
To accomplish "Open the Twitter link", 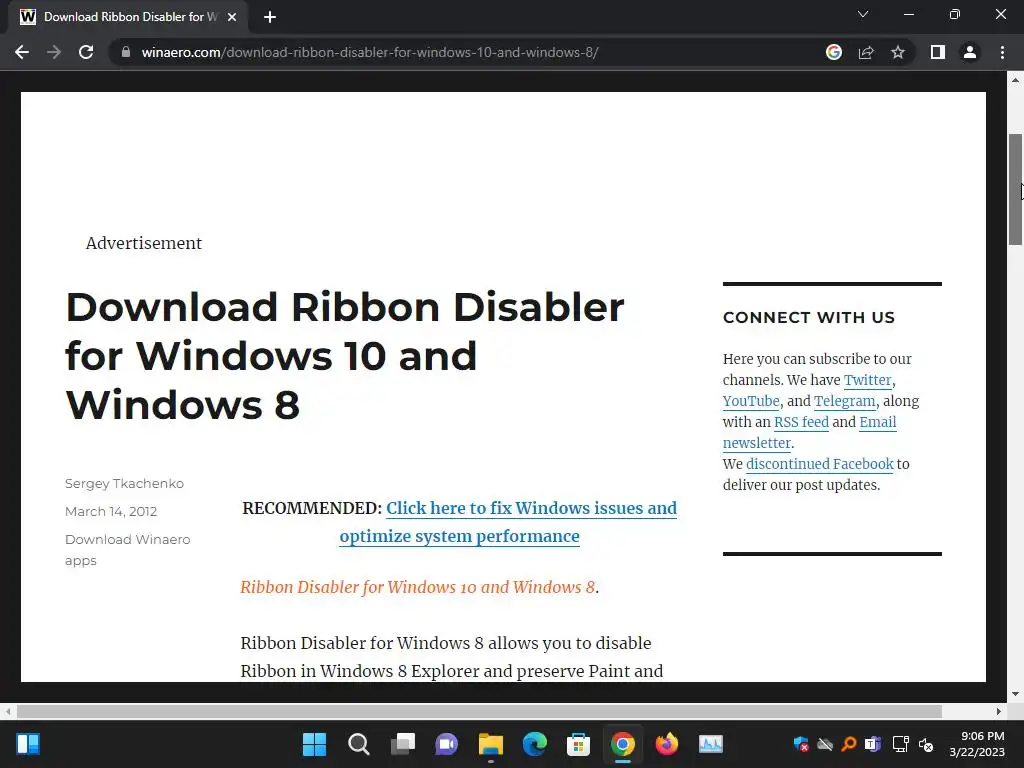I will coord(867,380).
